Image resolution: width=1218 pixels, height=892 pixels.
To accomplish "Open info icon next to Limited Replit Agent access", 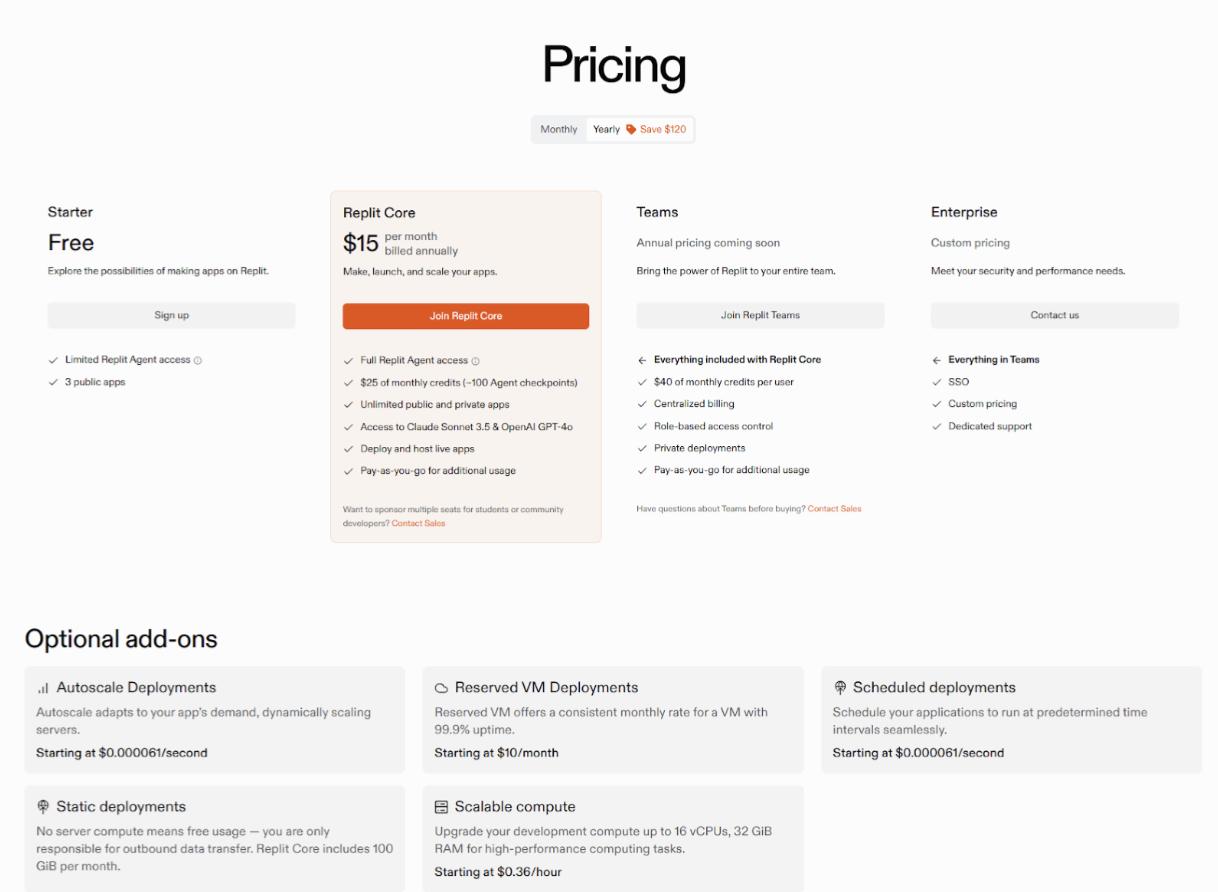I will (198, 360).
